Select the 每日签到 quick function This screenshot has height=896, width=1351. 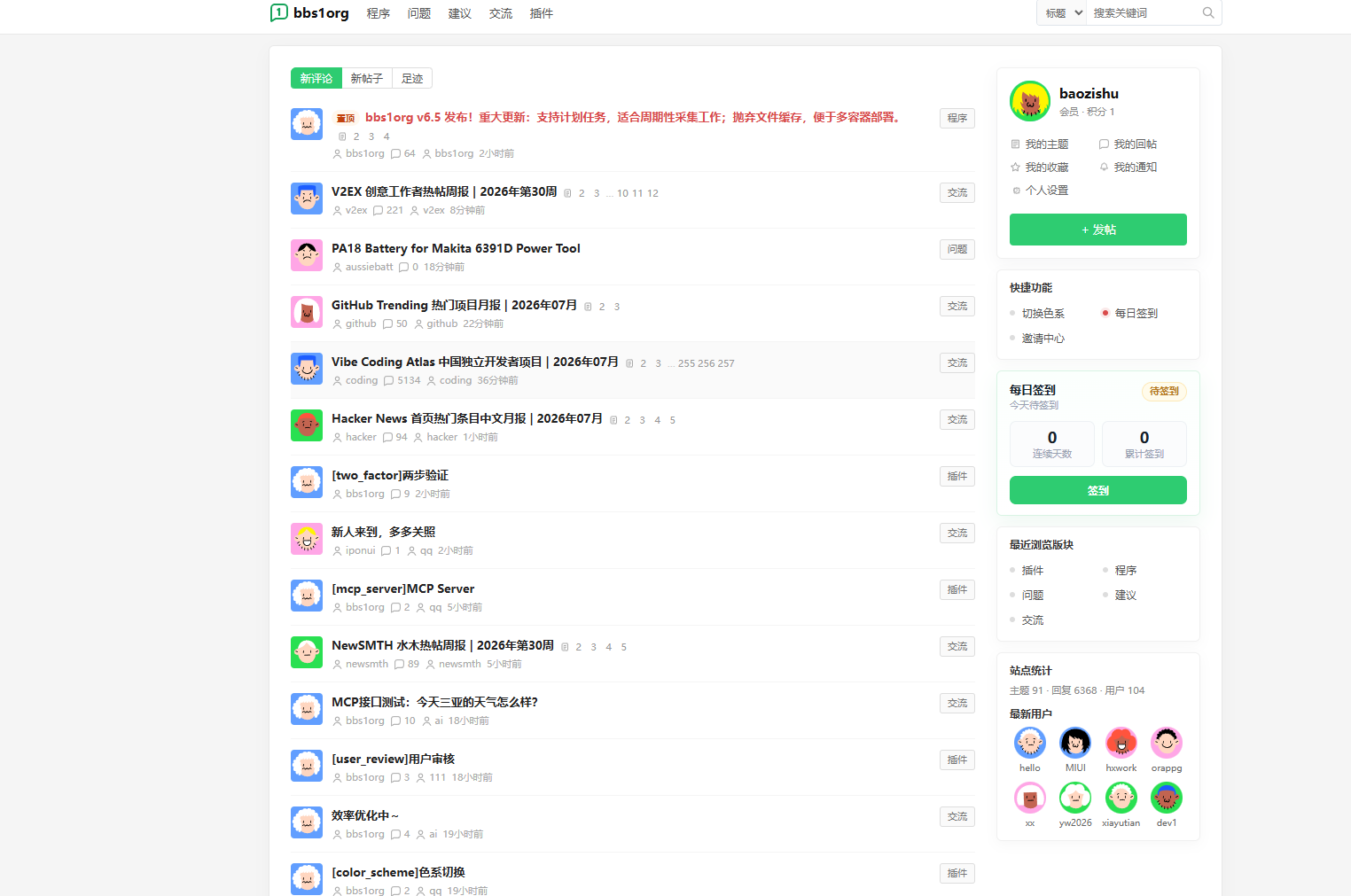point(1136,314)
